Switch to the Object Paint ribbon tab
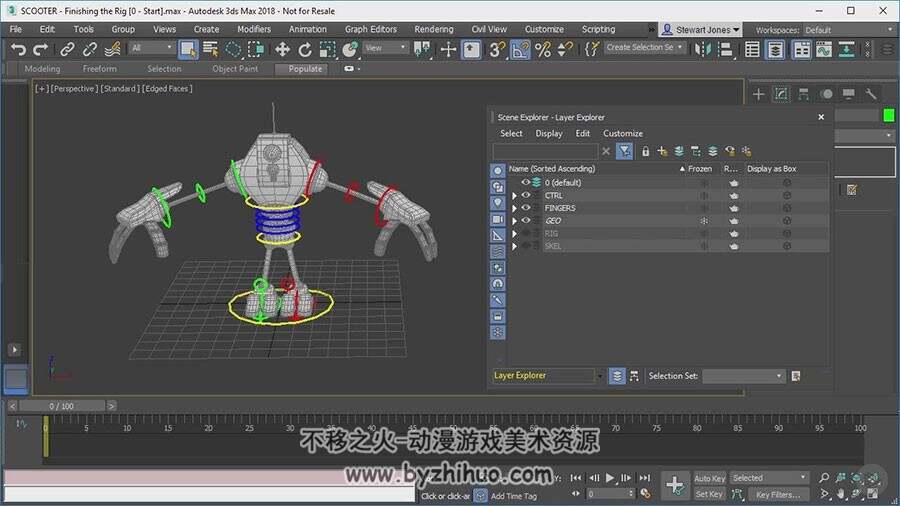This screenshot has height=506, width=900. click(x=235, y=69)
